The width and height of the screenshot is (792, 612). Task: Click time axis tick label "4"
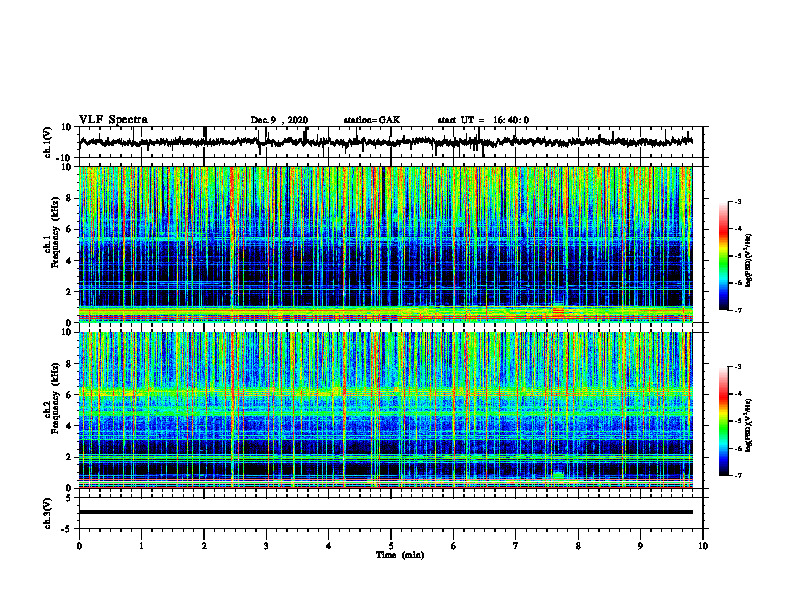pyautogui.click(x=329, y=546)
